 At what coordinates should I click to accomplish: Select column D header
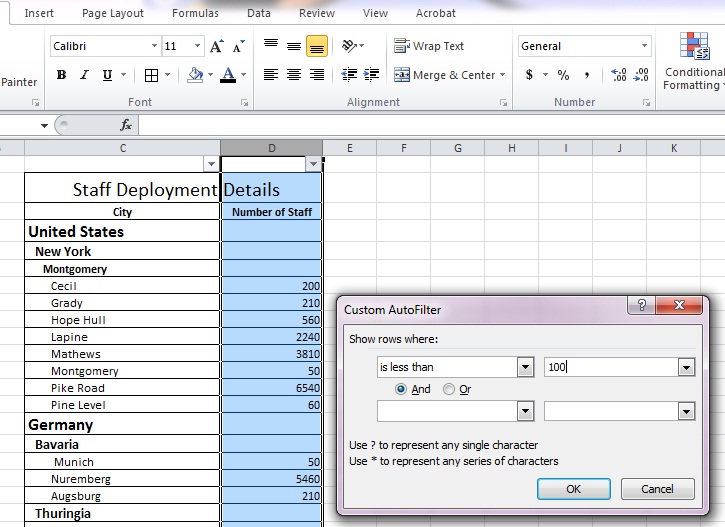(271, 148)
